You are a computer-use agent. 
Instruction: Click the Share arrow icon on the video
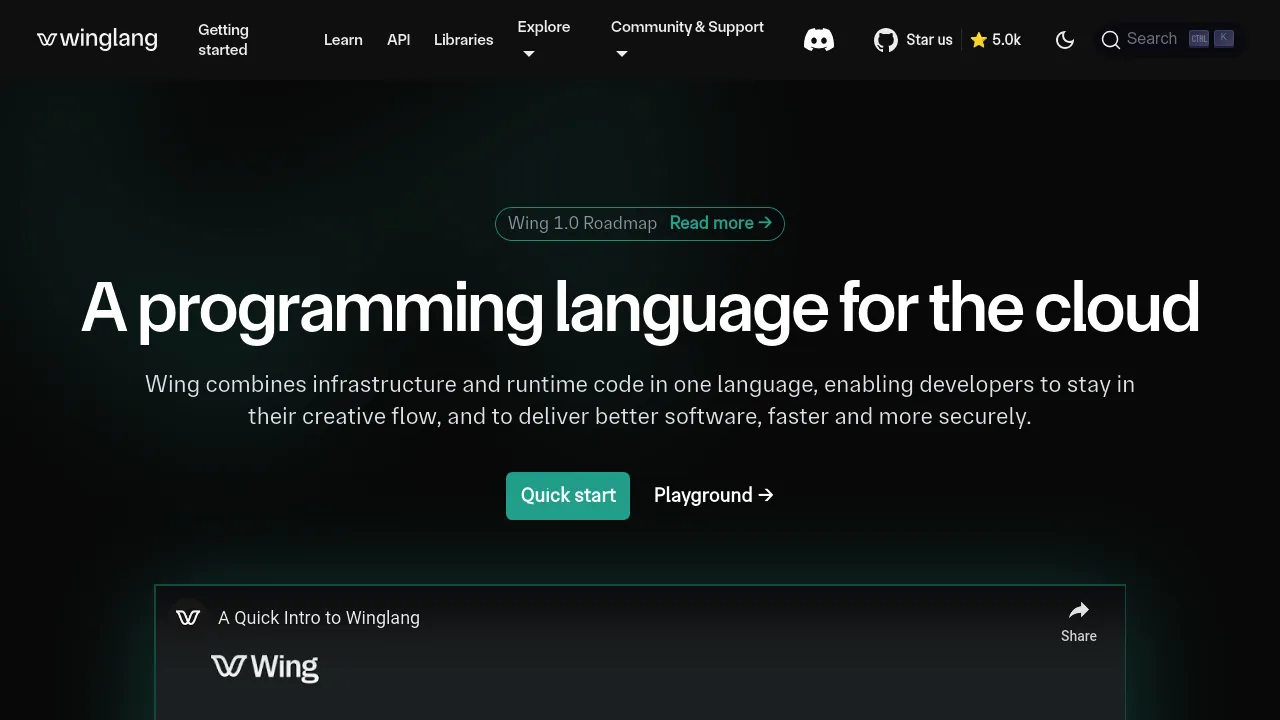coord(1079,610)
